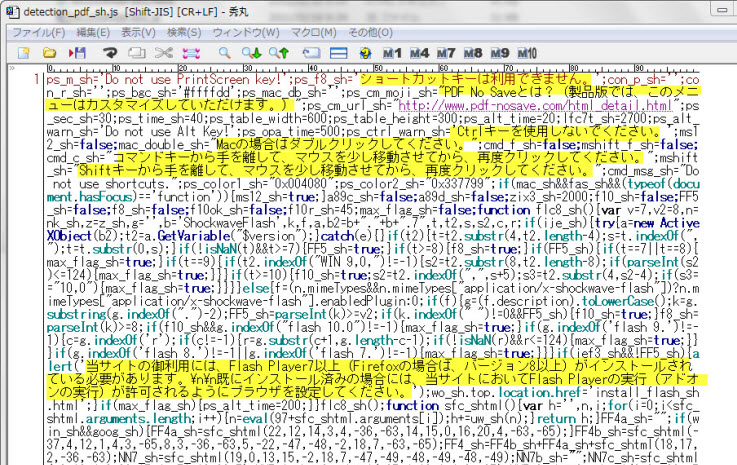
Task: Click the window switch icon beside split
Action: coord(311,53)
